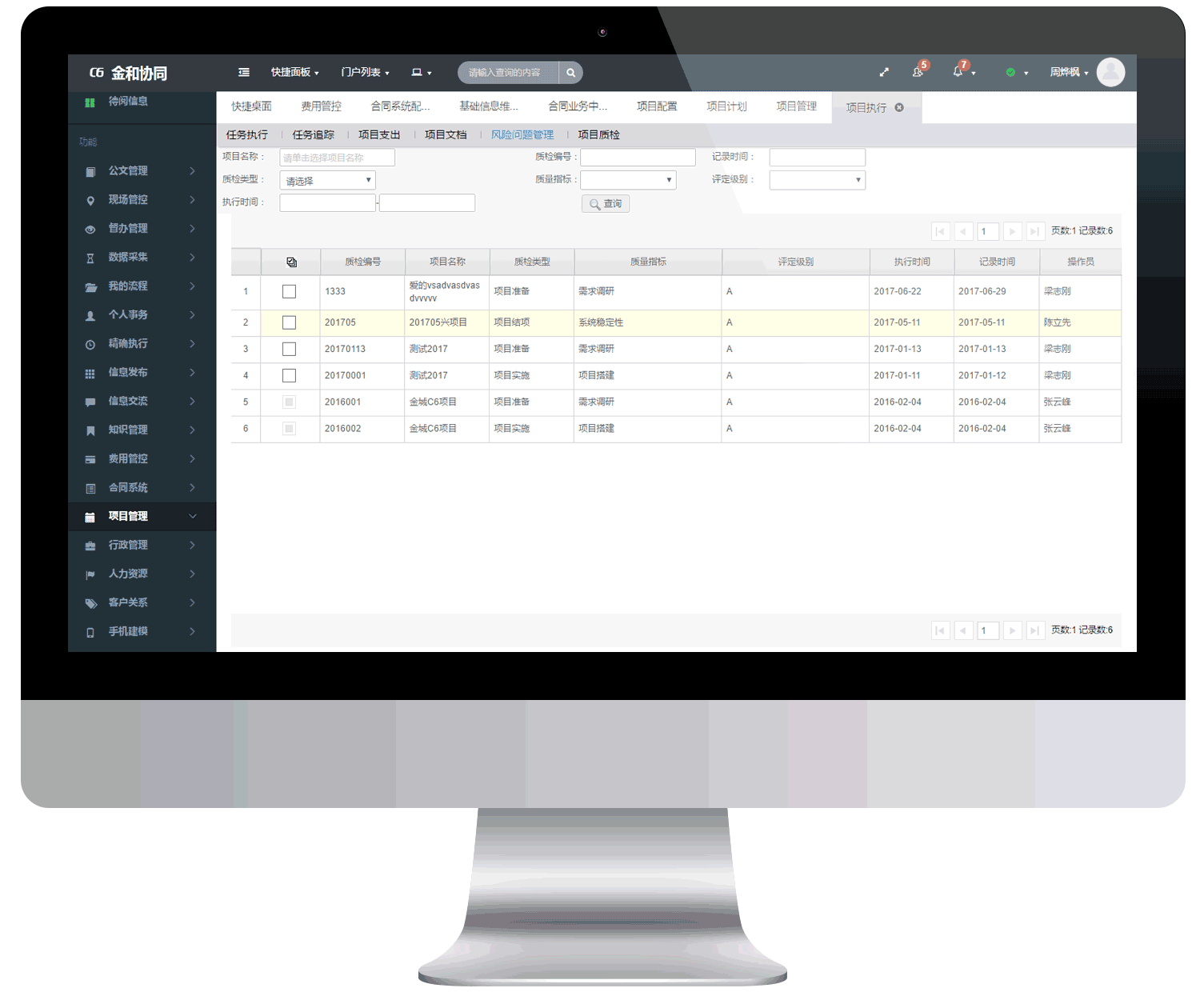Click the 精确执行 clock icon
The image size is (1200, 1008).
click(x=90, y=344)
